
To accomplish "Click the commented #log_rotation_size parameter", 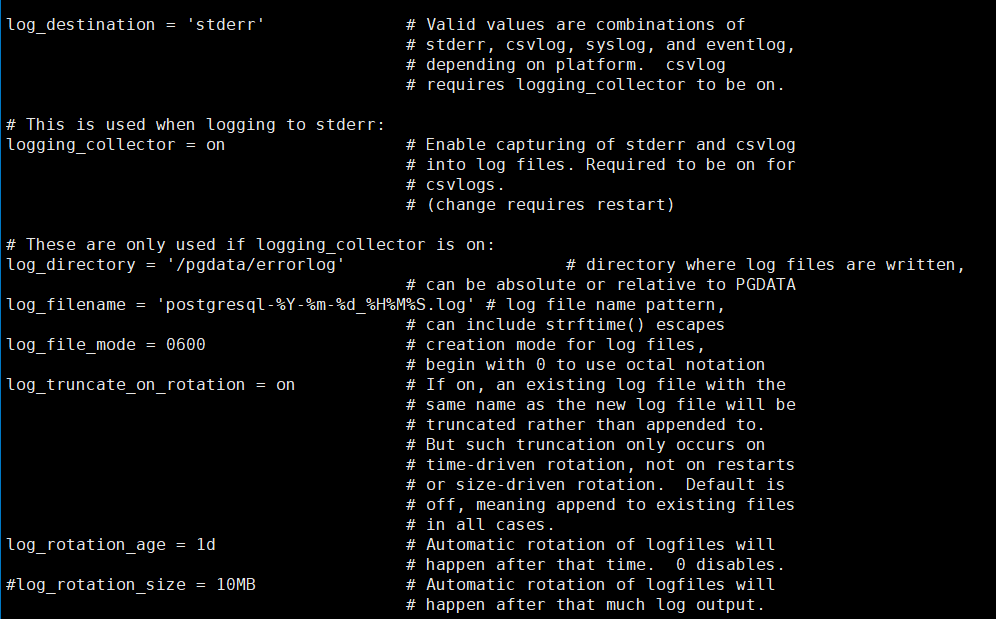I will pyautogui.click(x=95, y=584).
